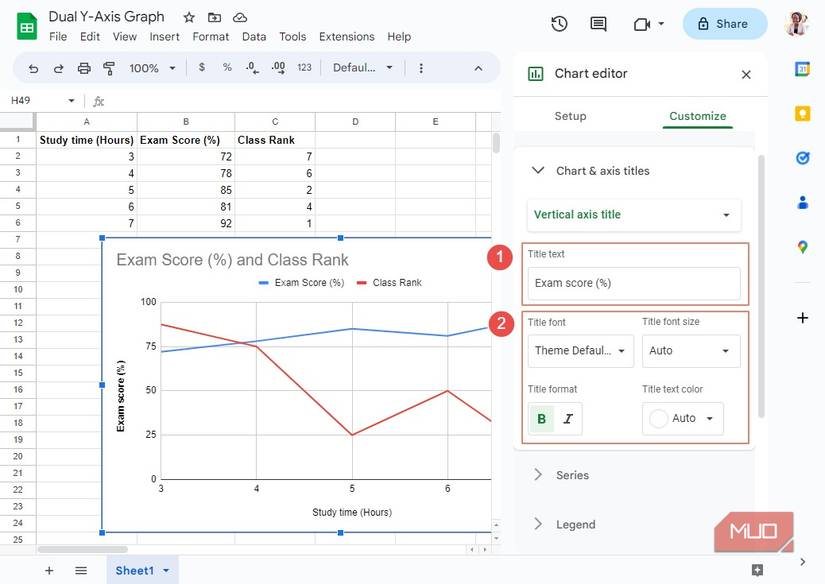Open the Title text color picker
The height and width of the screenshot is (584, 825).
click(x=683, y=418)
